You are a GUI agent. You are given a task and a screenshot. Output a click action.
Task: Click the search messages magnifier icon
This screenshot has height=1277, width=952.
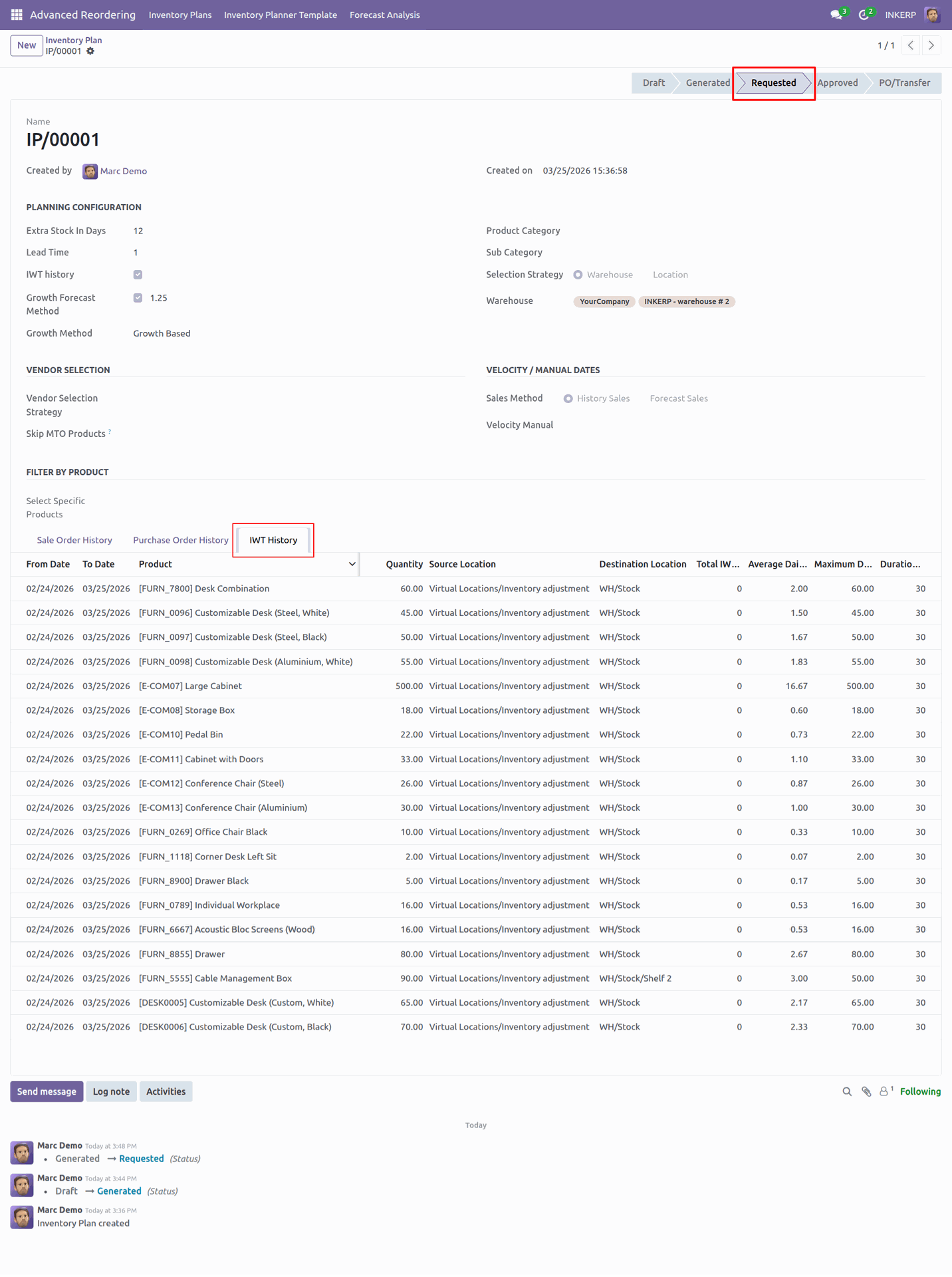tap(847, 1091)
